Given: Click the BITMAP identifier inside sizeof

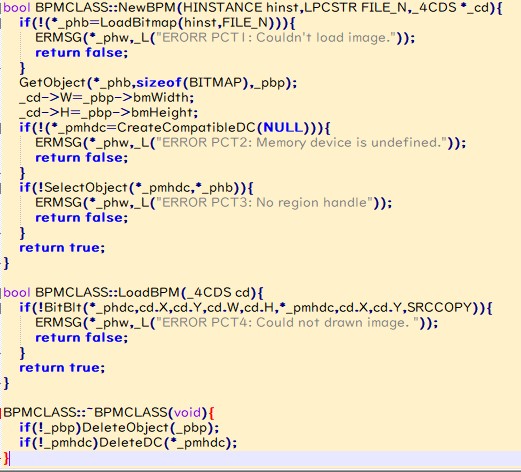Looking at the screenshot, I should pos(215,82).
